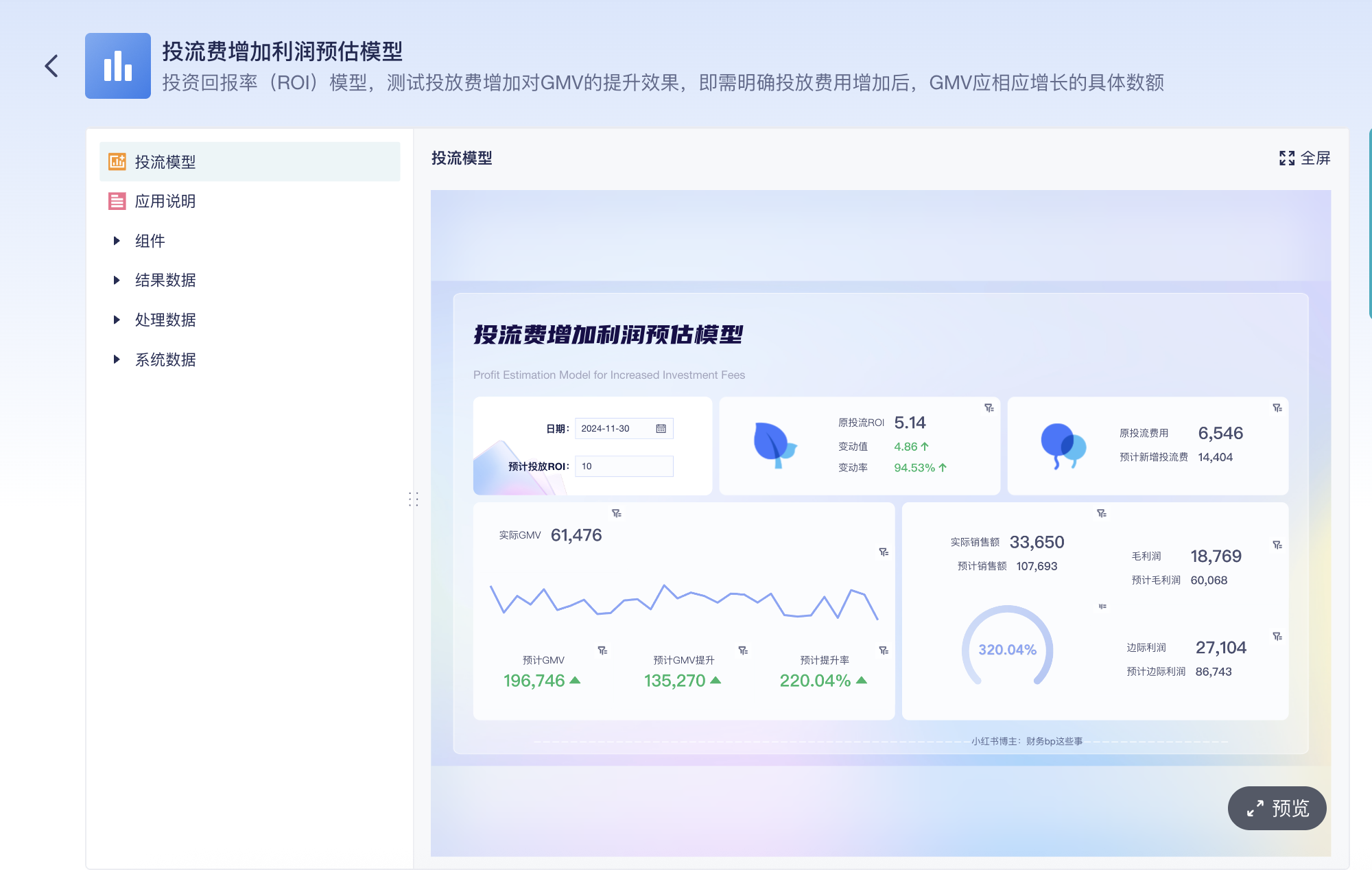
Task: Switch to the 投流模型 sidebar item
Action: coord(166,162)
